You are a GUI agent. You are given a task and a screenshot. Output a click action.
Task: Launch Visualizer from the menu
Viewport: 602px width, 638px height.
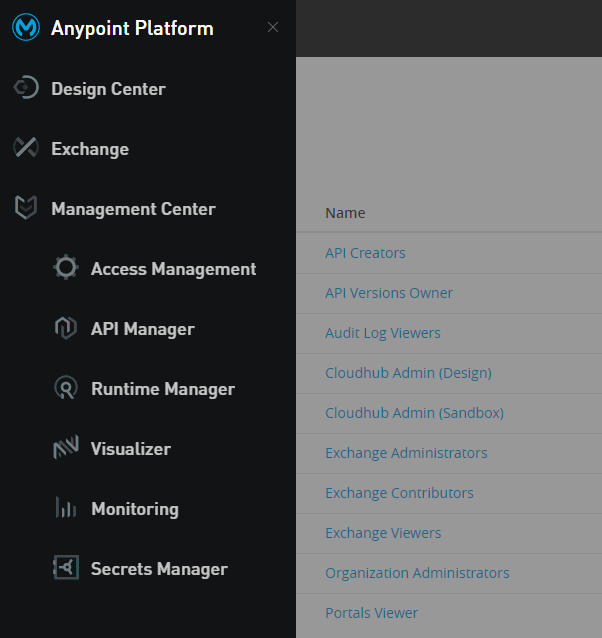tap(131, 449)
